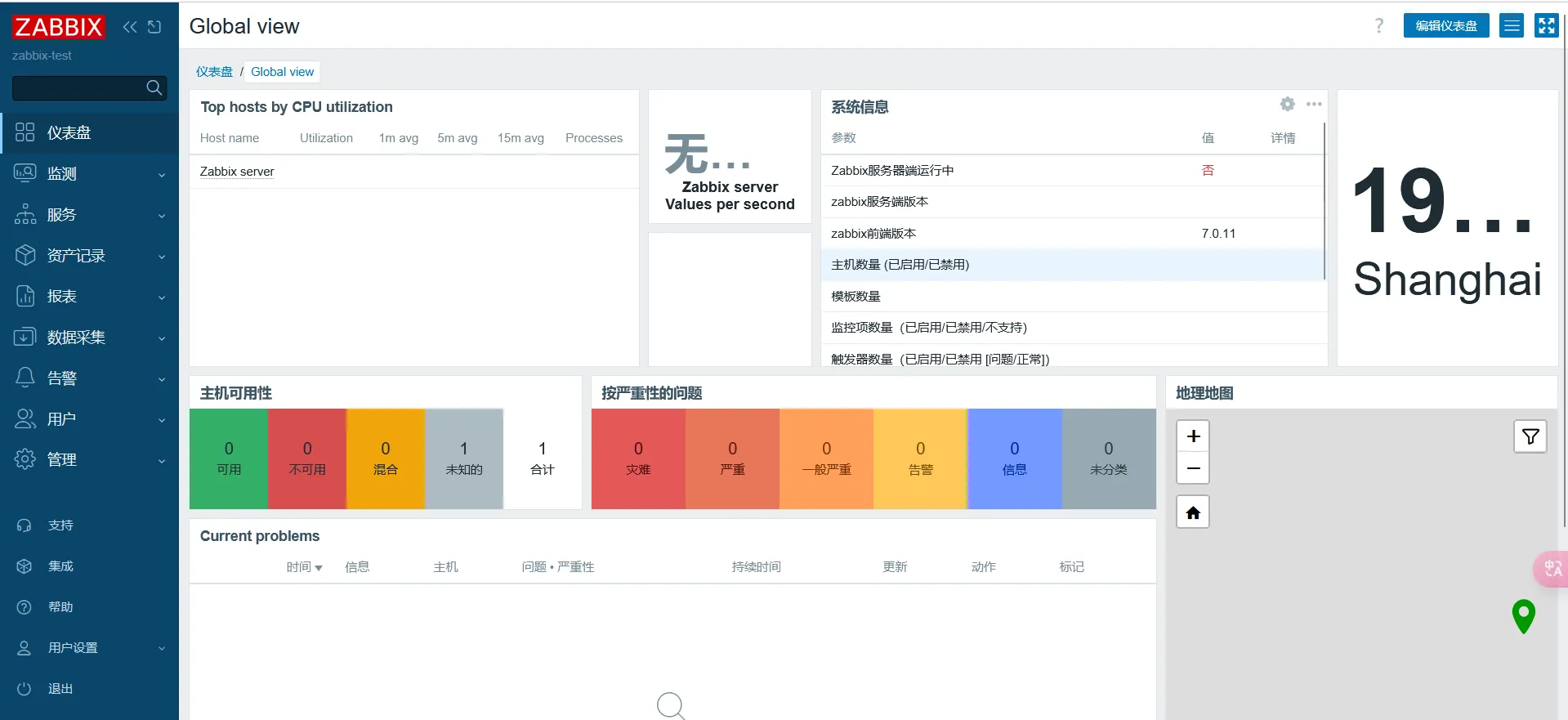Open the 数据采集 menu section
This screenshot has height=720, width=1568.
(89, 337)
